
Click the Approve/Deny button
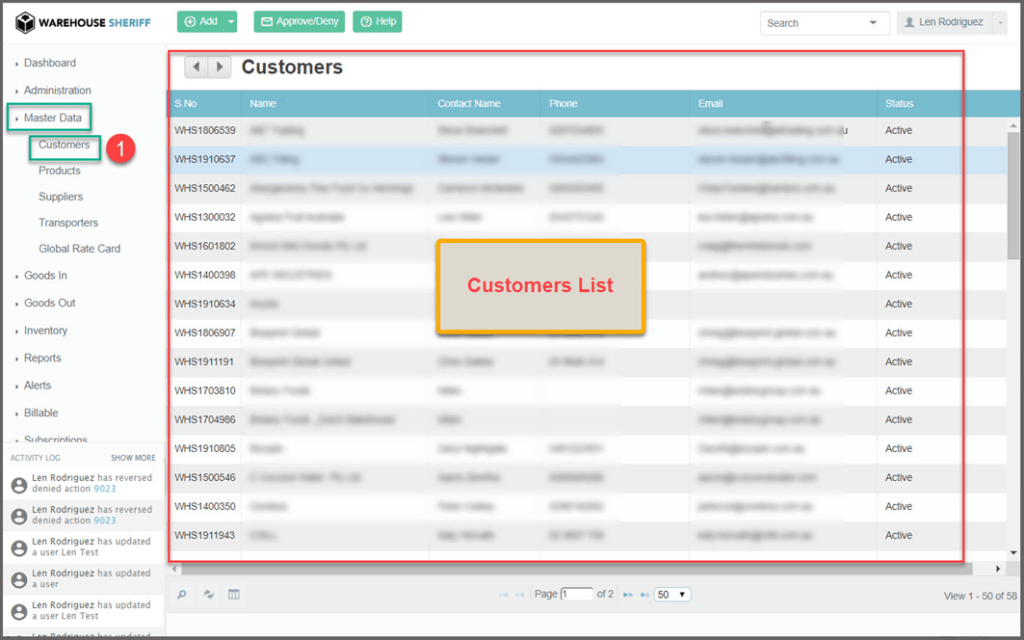[297, 21]
